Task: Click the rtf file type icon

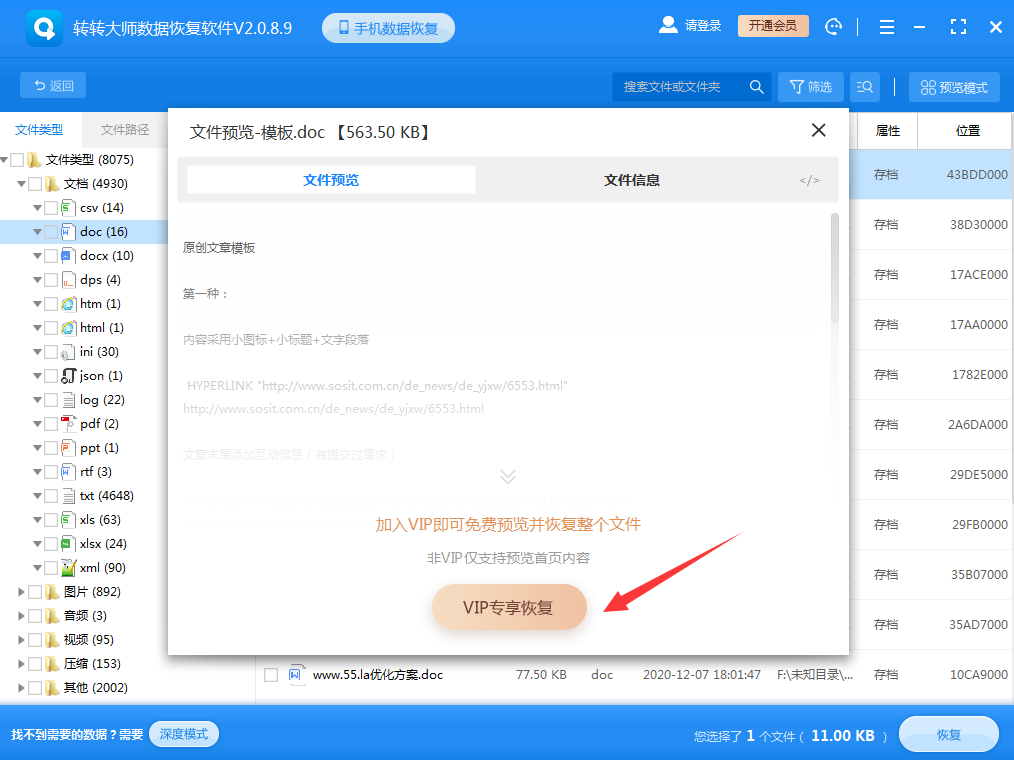Action: 68,472
